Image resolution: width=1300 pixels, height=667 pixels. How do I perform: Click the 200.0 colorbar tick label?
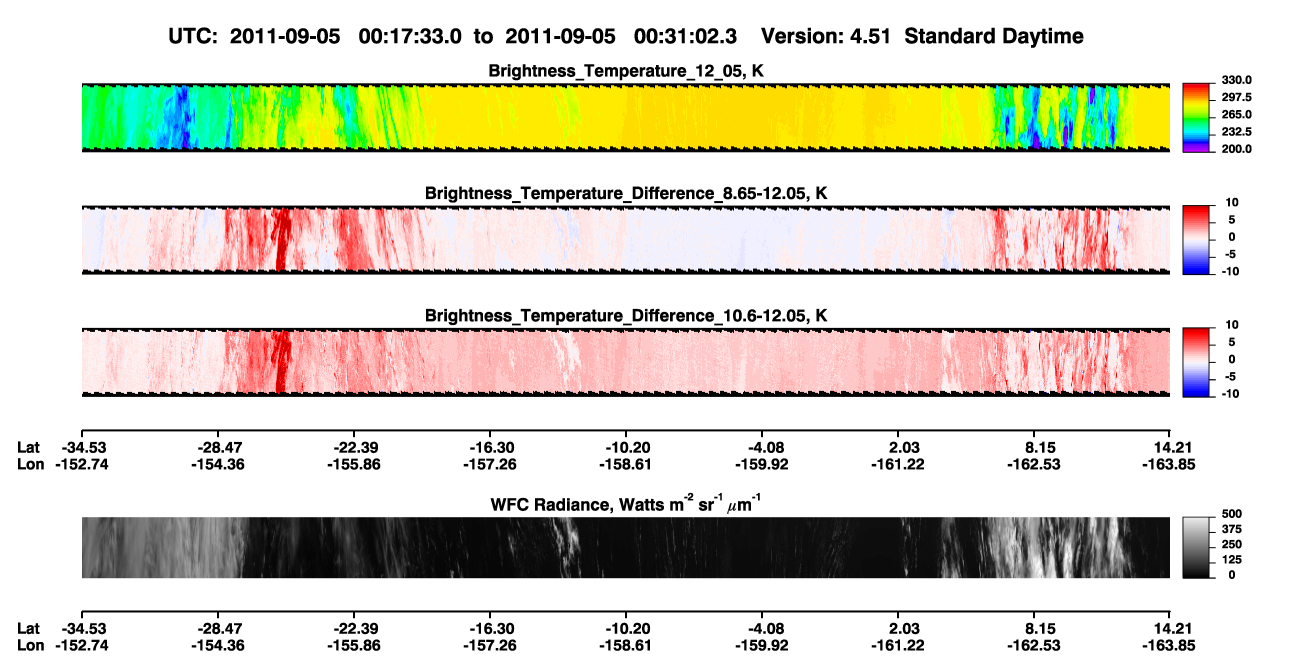1236,149
